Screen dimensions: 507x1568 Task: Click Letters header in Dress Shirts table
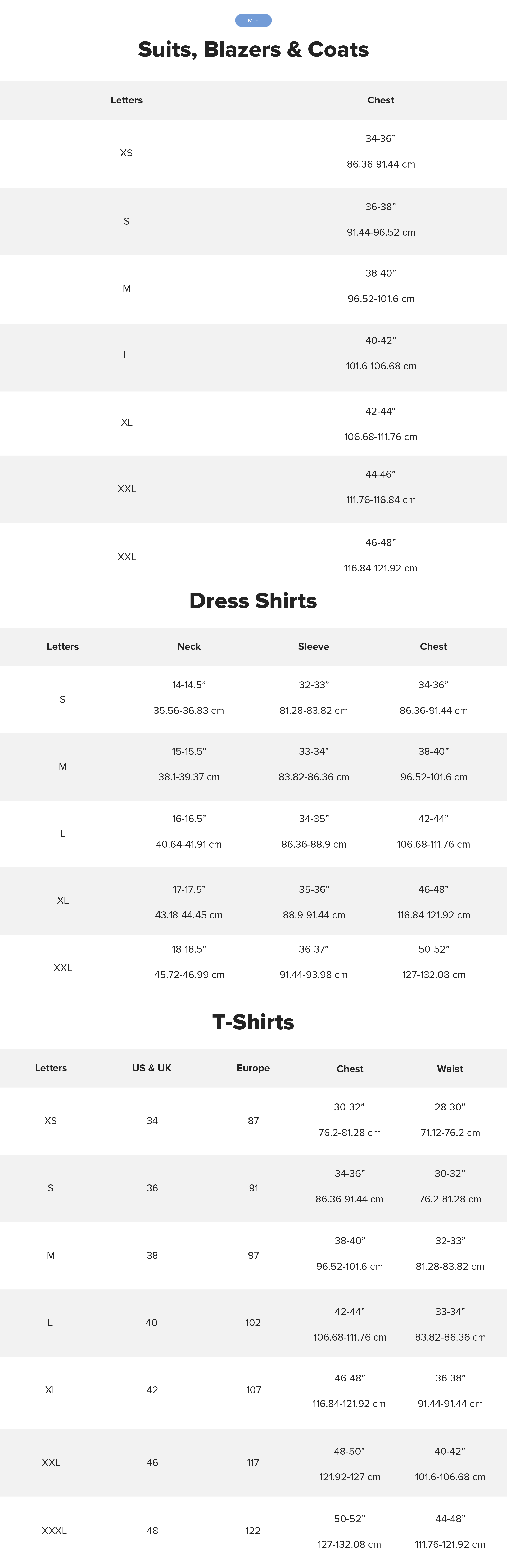(63, 646)
